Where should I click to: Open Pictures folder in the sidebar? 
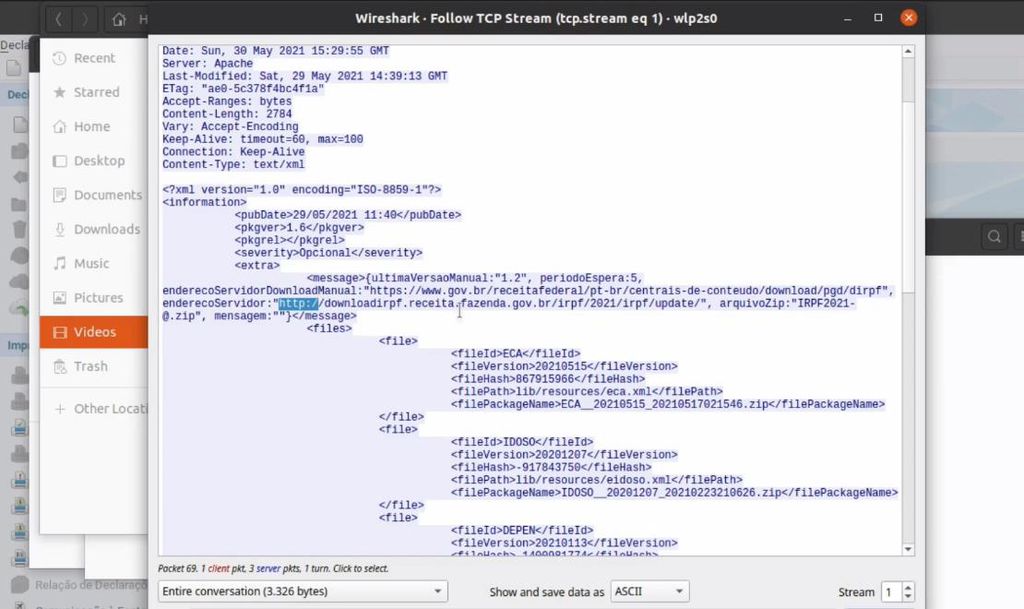pyautogui.click(x=94, y=298)
